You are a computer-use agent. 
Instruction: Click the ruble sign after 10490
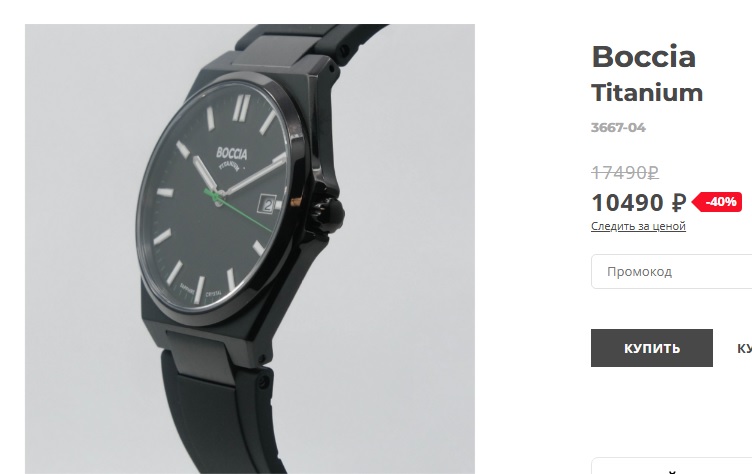pos(679,202)
